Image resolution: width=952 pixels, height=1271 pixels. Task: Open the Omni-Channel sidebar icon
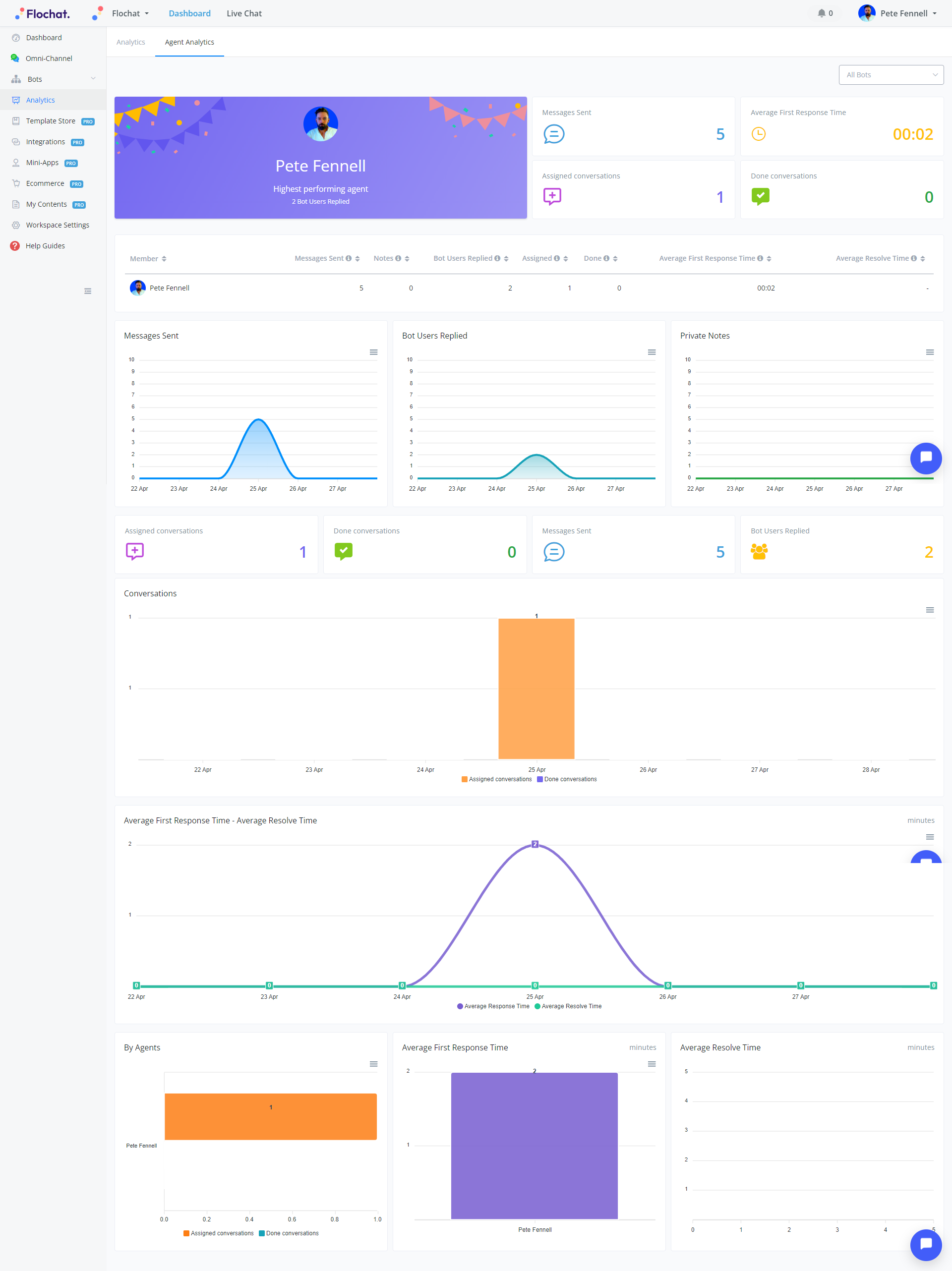(15, 58)
